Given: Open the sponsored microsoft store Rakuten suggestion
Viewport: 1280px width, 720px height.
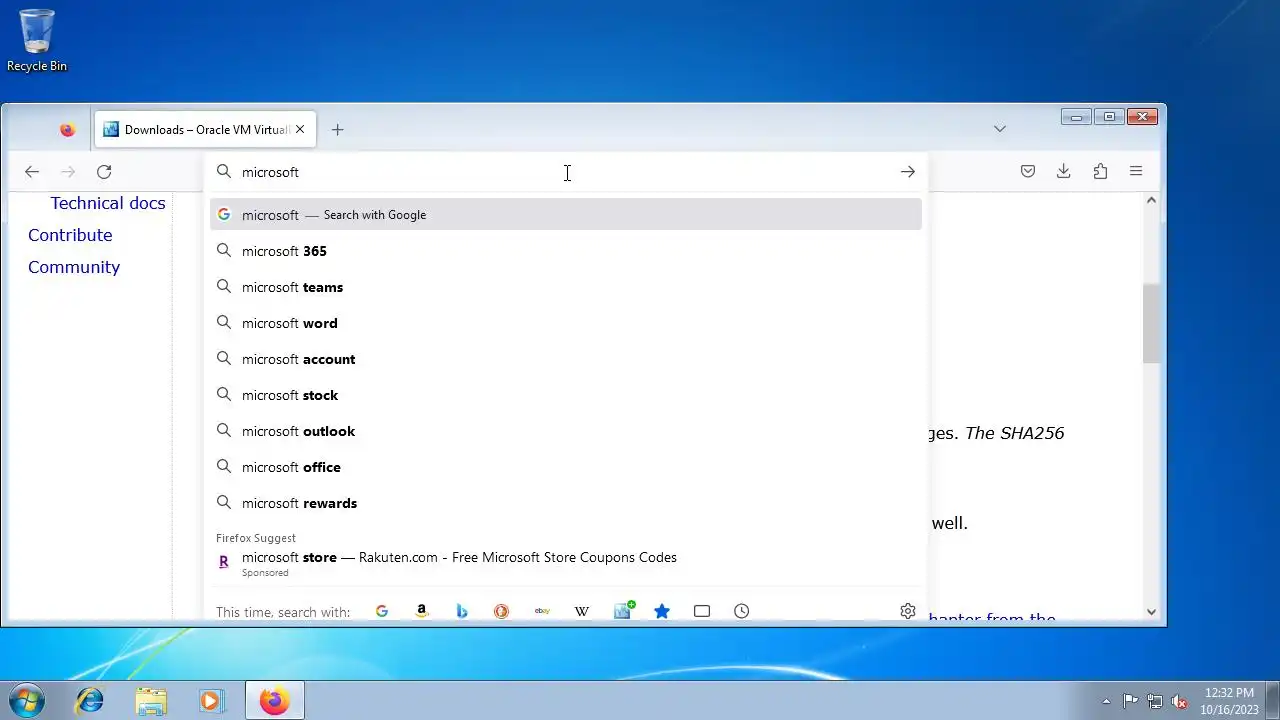Looking at the screenshot, I should (x=566, y=564).
